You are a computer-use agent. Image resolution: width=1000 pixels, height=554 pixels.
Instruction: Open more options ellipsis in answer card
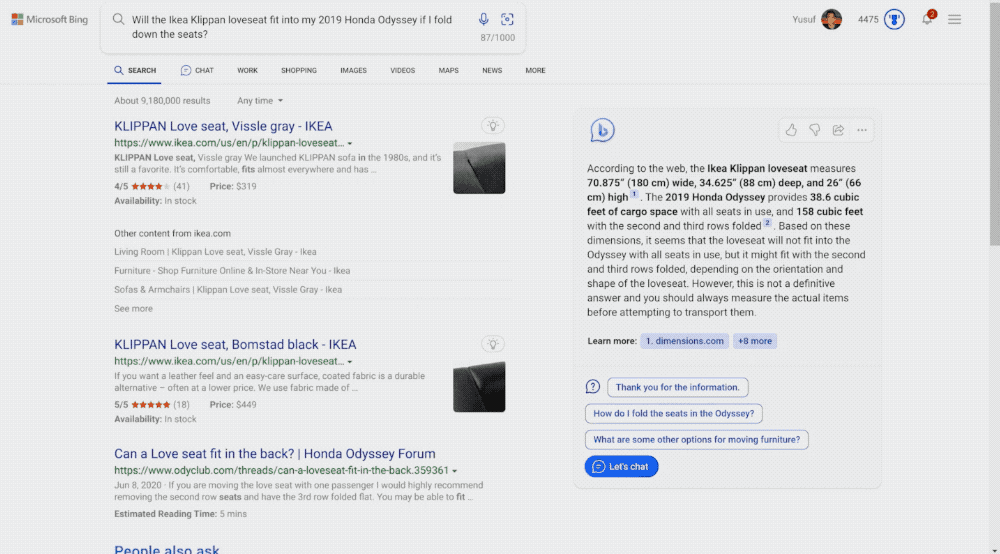coord(862,130)
